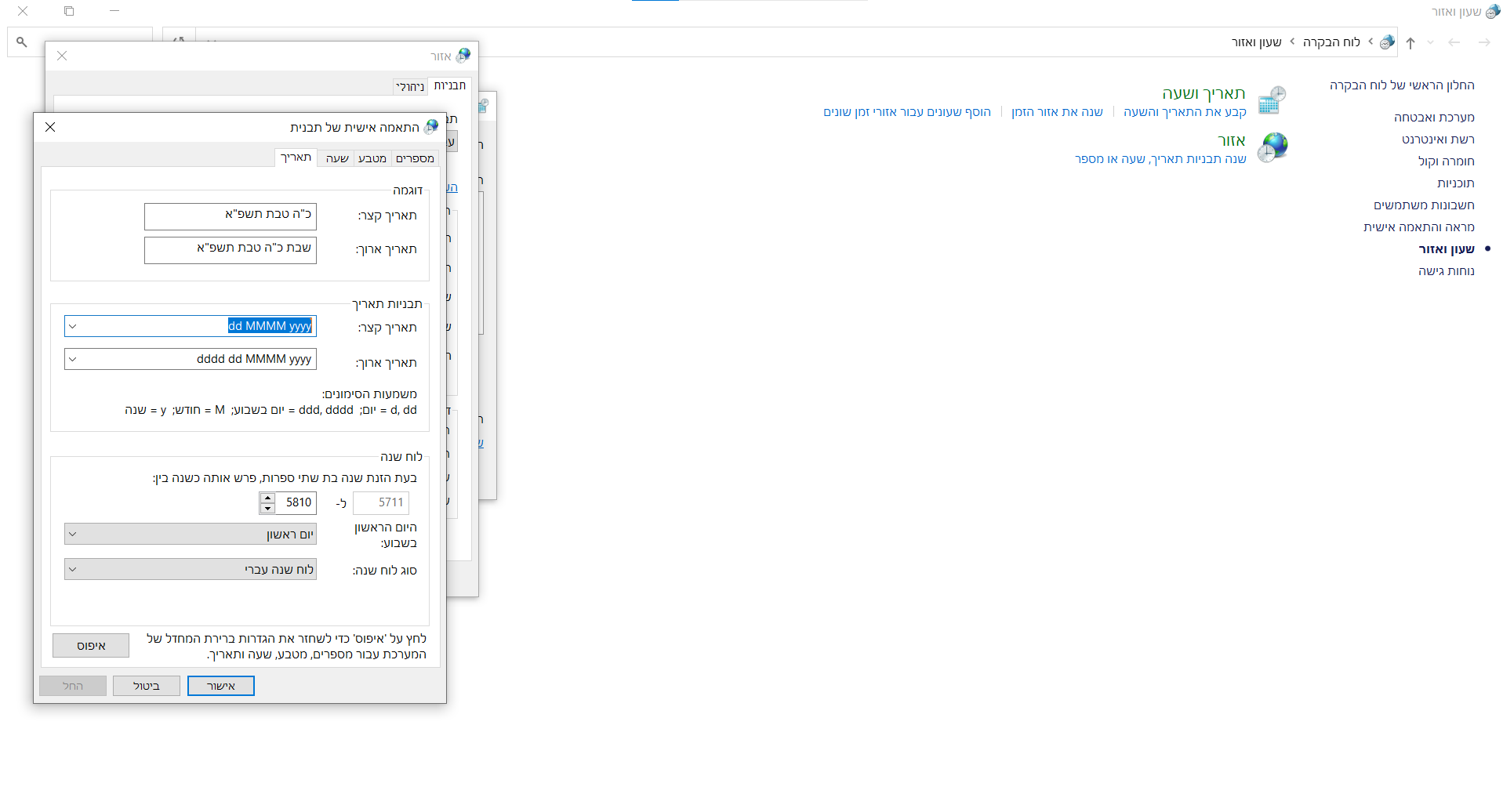Viewport: 1503px width, 812px height.
Task: Click the globe icon in the Region dialog title bar
Action: point(463,56)
